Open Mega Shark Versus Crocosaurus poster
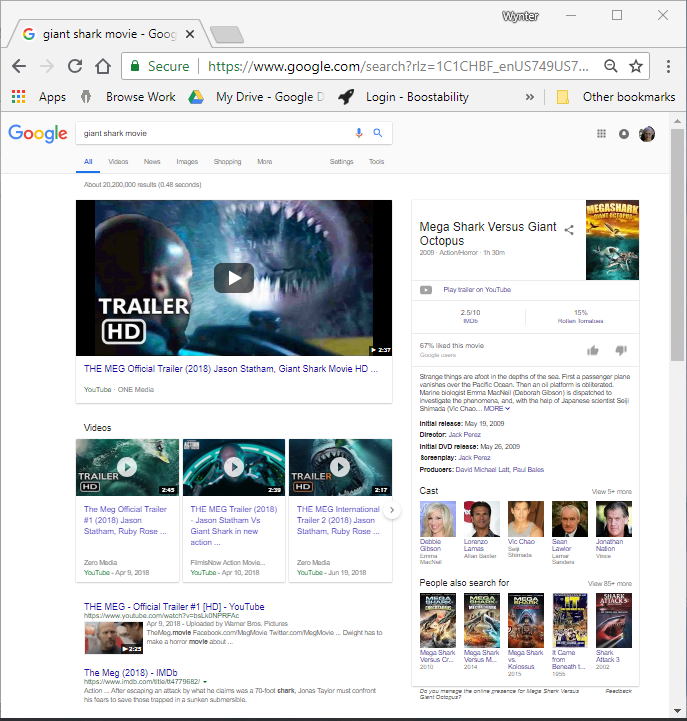This screenshot has height=721, width=687. pyautogui.click(x=438, y=620)
